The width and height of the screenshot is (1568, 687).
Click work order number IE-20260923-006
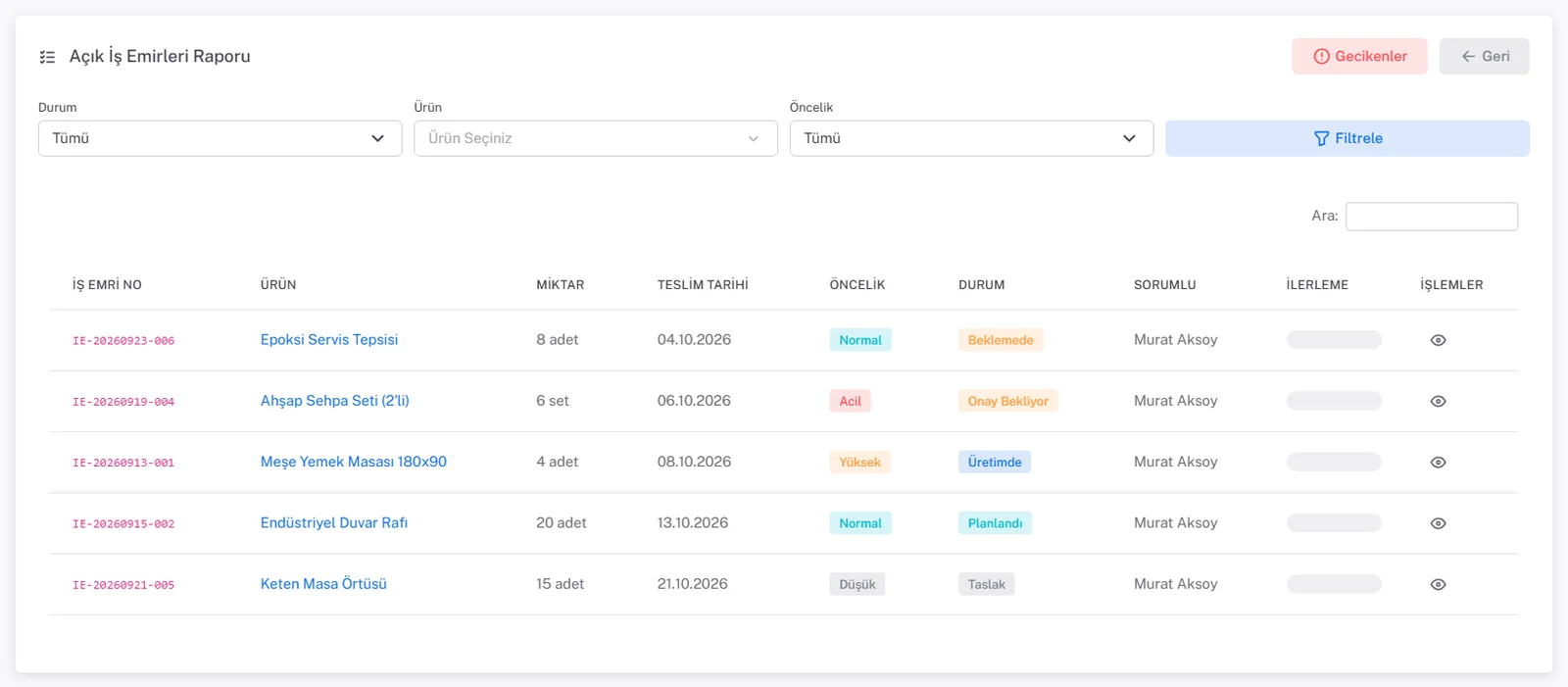coord(123,341)
